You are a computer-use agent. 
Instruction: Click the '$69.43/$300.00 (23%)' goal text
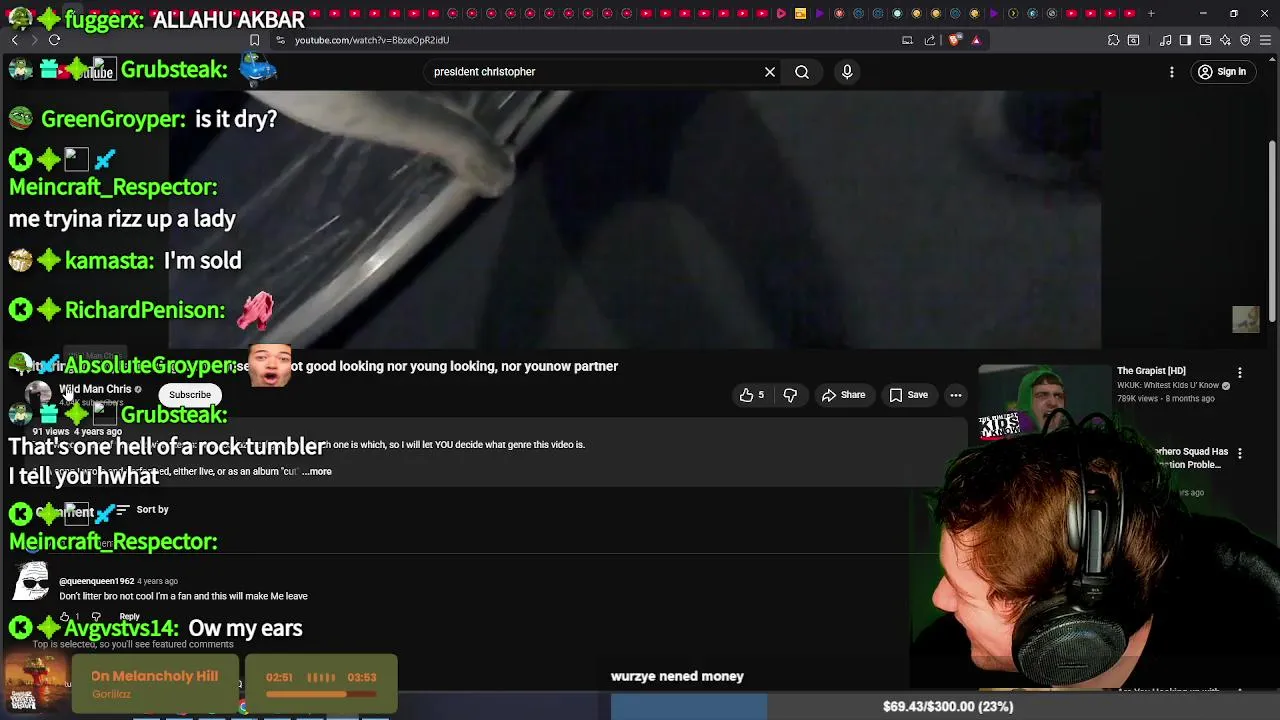[x=948, y=707]
